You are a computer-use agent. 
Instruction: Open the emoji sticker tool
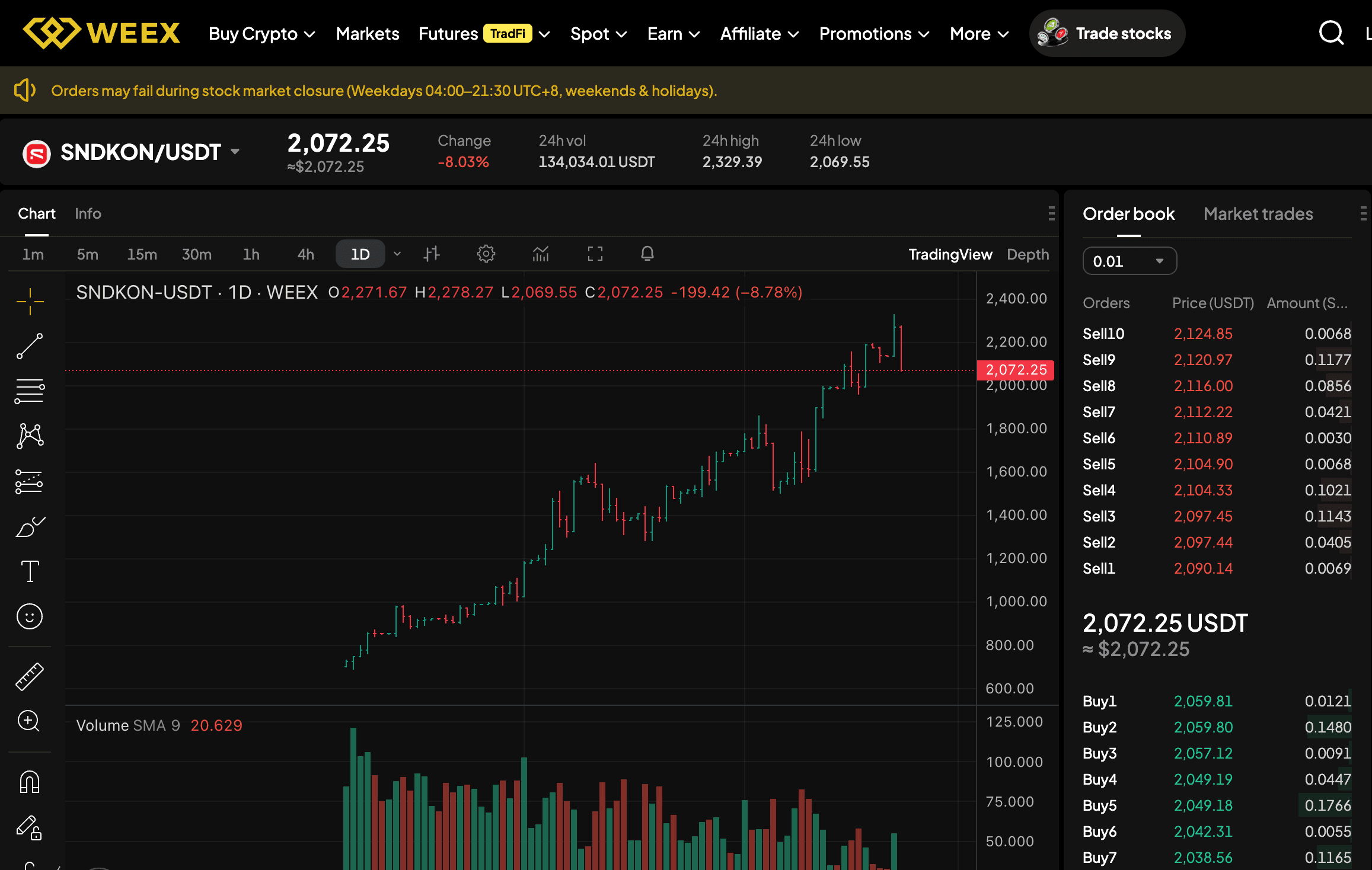pos(30,616)
